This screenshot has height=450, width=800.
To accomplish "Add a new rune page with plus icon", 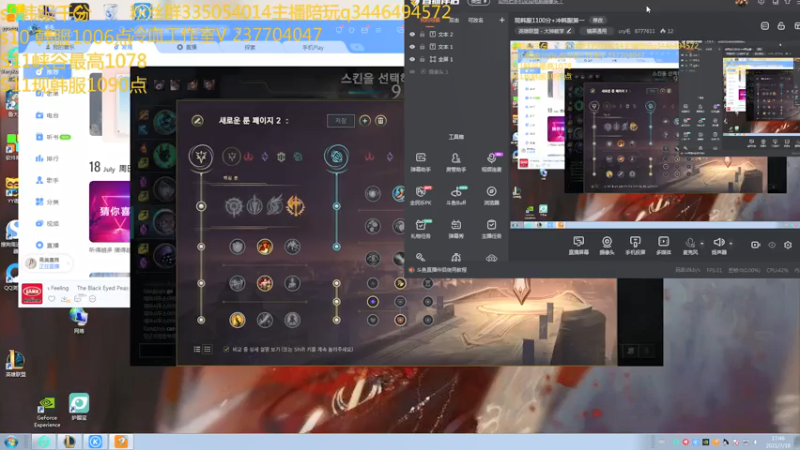I will click(x=365, y=121).
